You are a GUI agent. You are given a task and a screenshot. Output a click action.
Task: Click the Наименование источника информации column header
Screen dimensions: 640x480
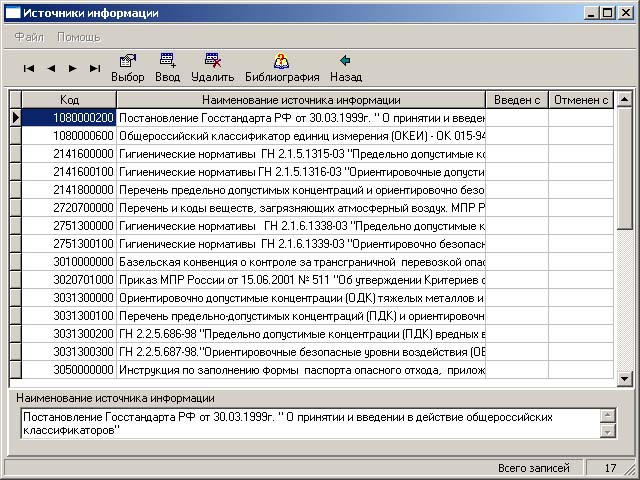pos(300,100)
